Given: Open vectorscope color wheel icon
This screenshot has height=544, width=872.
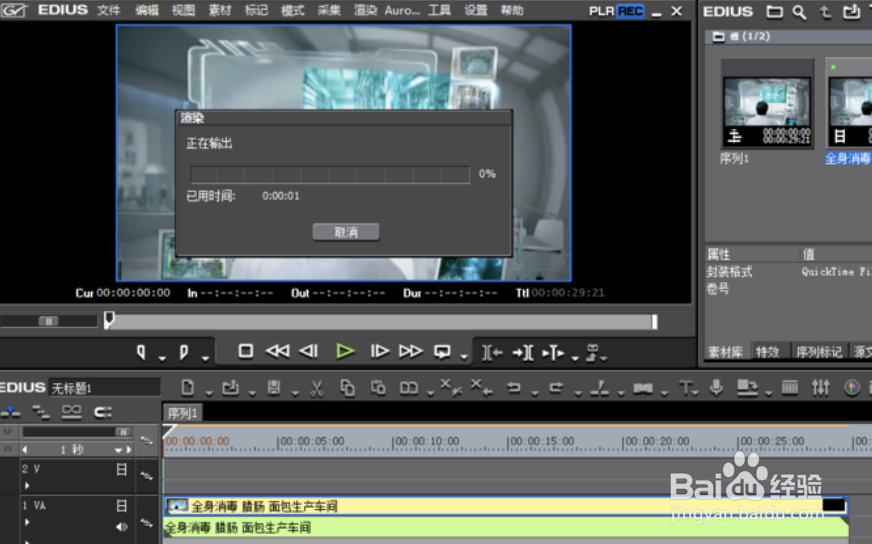Looking at the screenshot, I should point(851,388).
